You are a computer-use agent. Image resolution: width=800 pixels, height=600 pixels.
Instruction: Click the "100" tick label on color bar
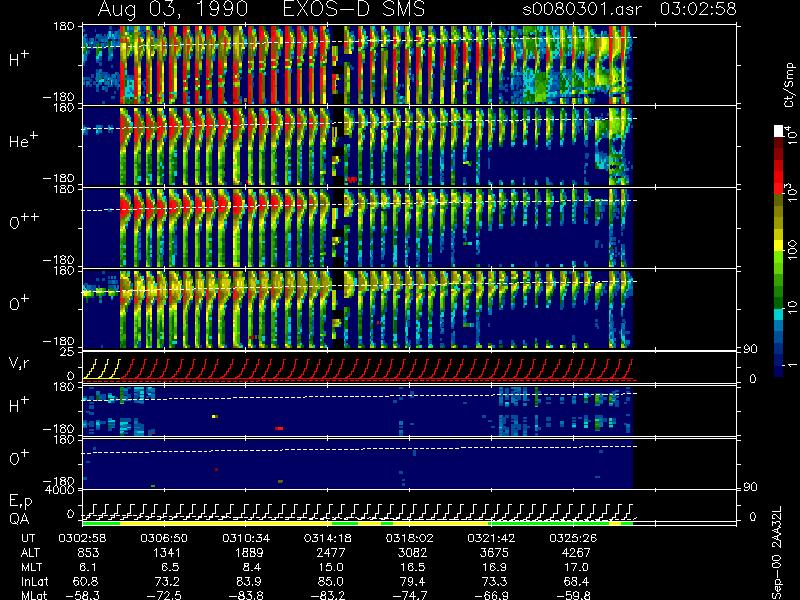tap(792, 249)
